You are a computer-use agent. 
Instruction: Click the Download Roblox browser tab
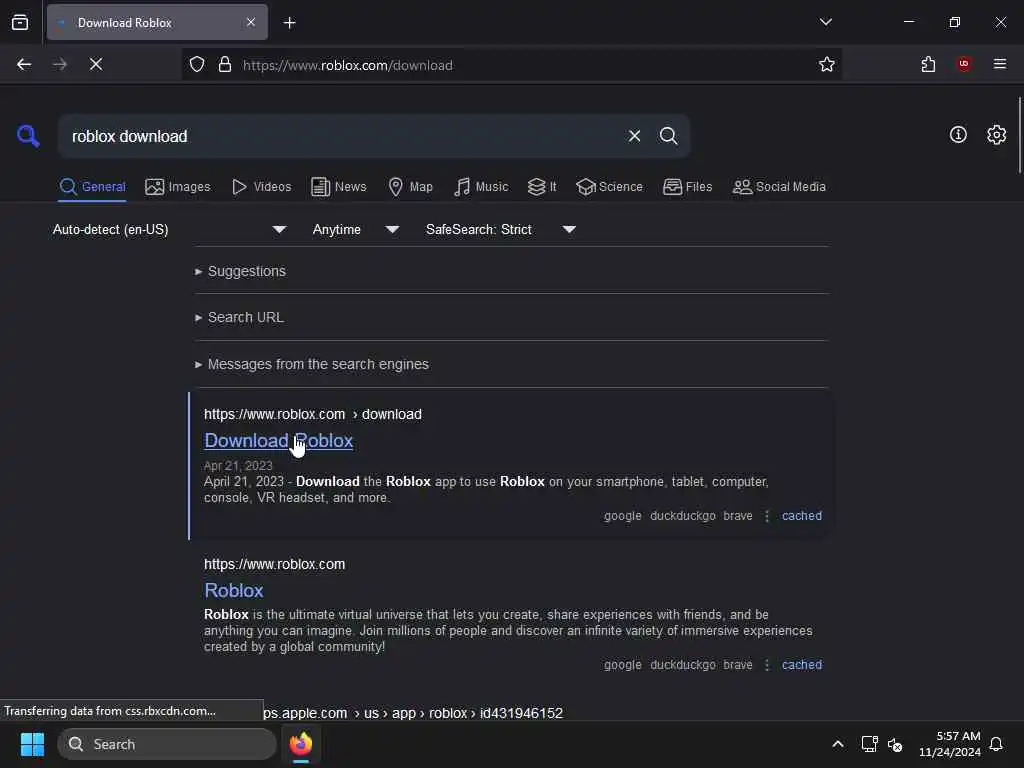(x=157, y=22)
